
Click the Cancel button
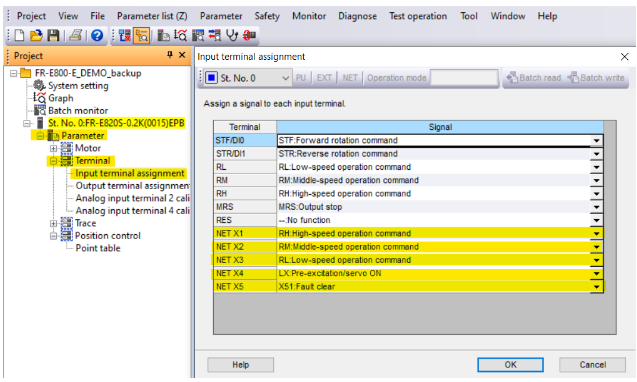pyautogui.click(x=592, y=365)
